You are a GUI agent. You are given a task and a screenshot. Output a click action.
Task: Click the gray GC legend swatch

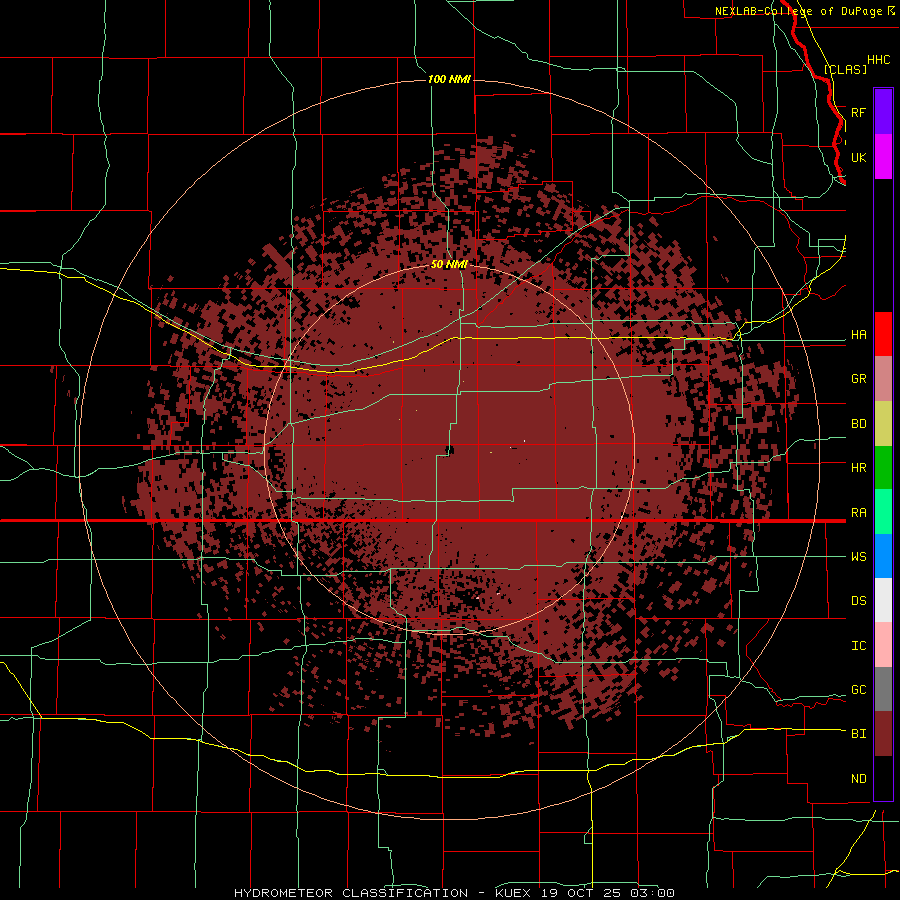883,689
